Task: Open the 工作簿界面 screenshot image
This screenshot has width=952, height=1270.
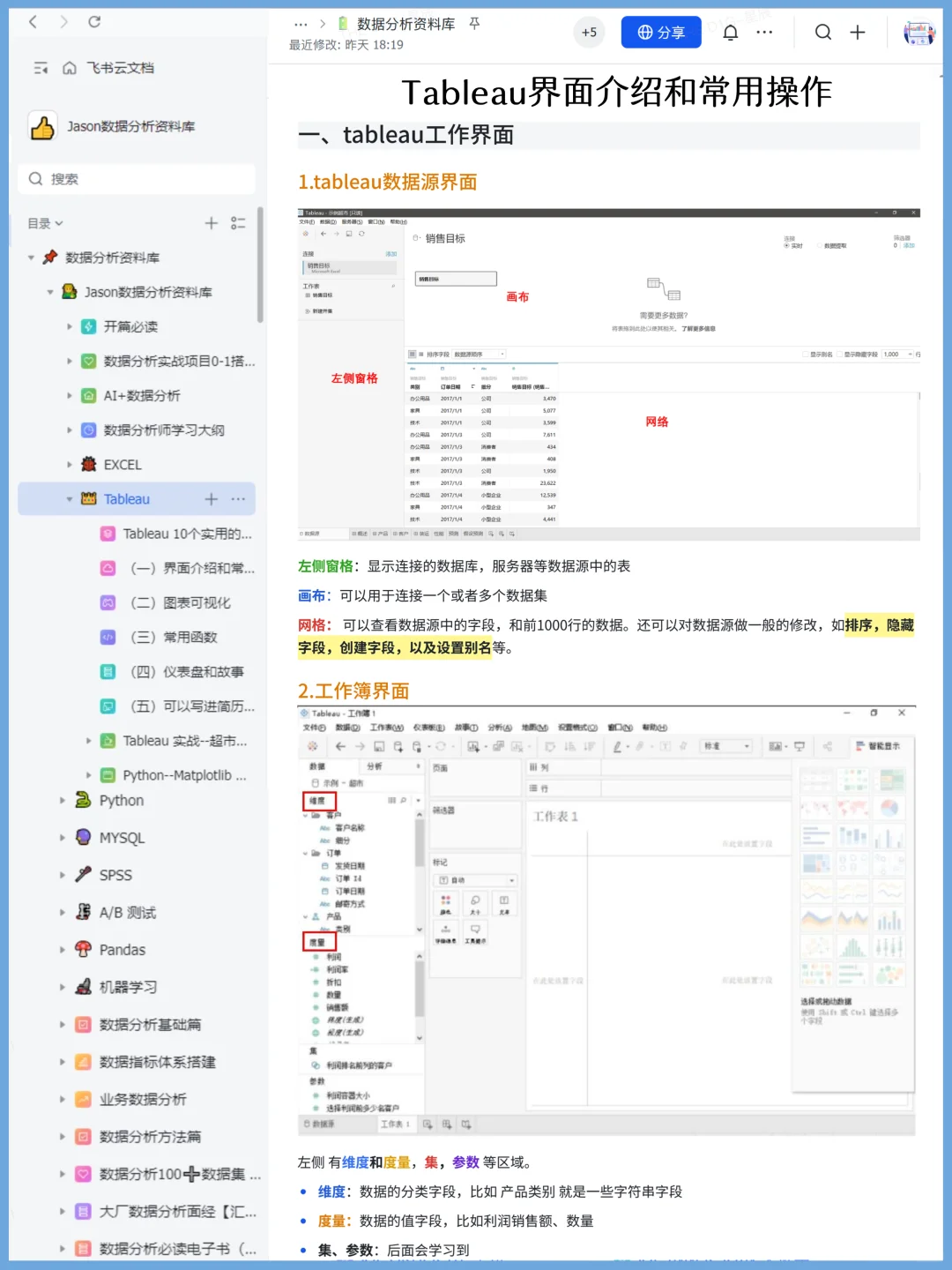Action: click(607, 921)
